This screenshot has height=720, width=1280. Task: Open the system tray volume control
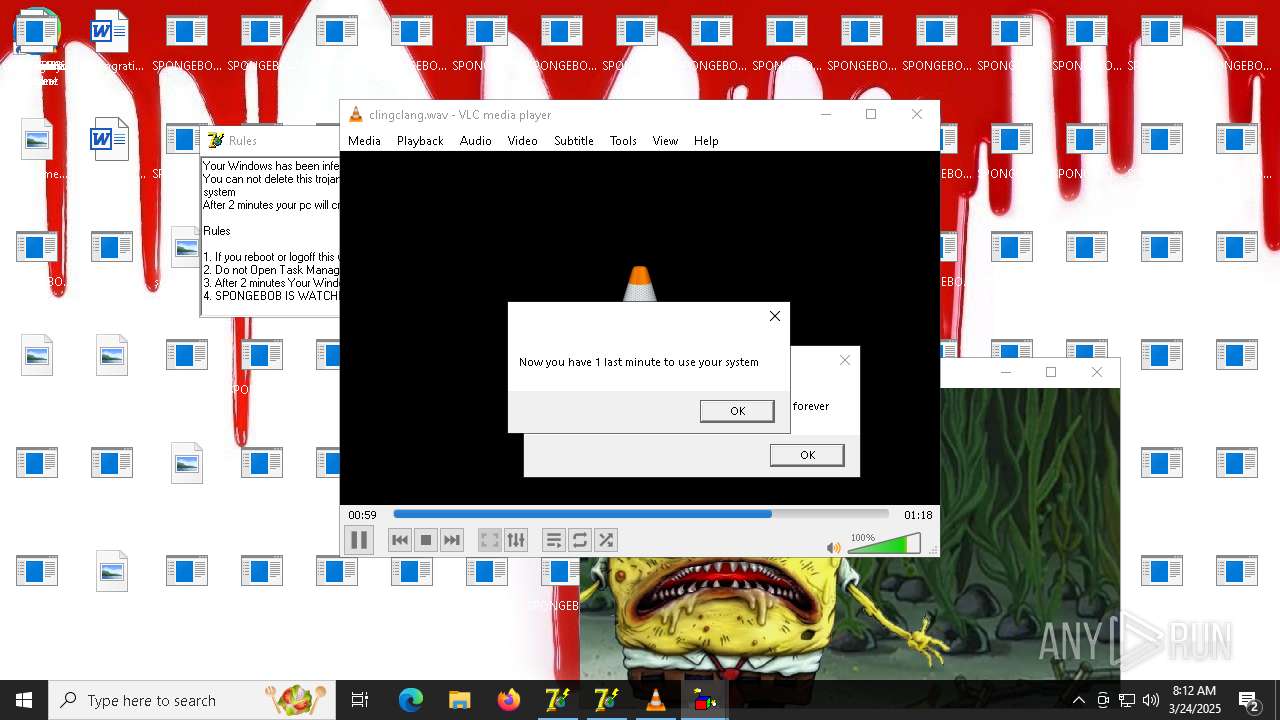pos(1150,700)
